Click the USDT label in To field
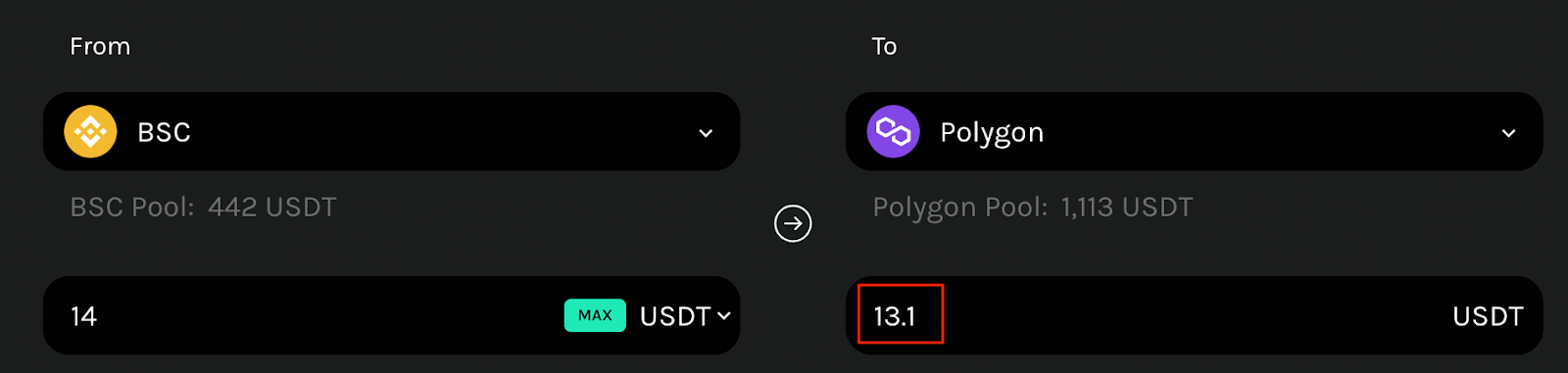The width and height of the screenshot is (1568, 373). tap(1488, 316)
